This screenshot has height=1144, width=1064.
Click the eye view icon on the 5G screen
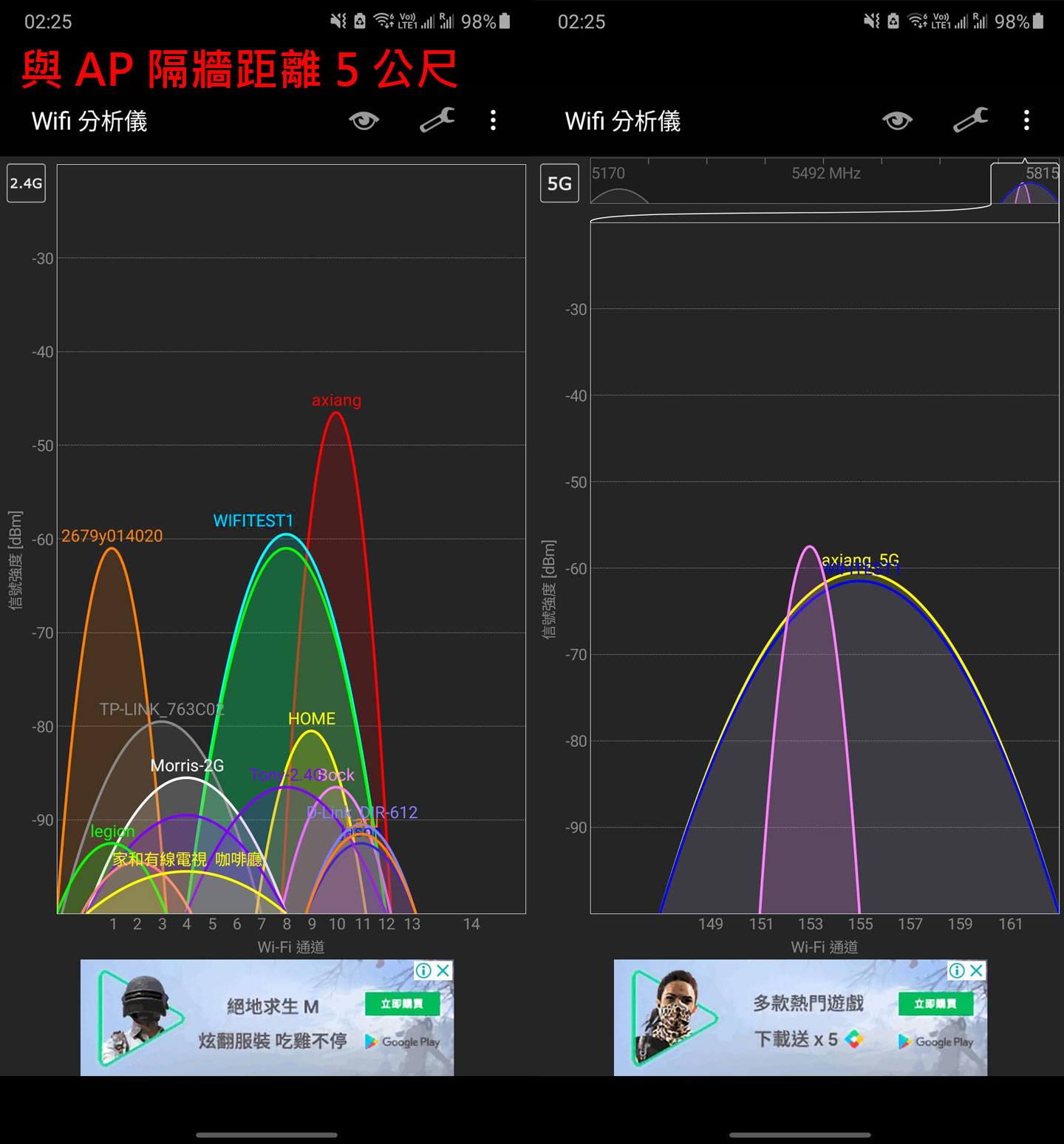tap(898, 120)
